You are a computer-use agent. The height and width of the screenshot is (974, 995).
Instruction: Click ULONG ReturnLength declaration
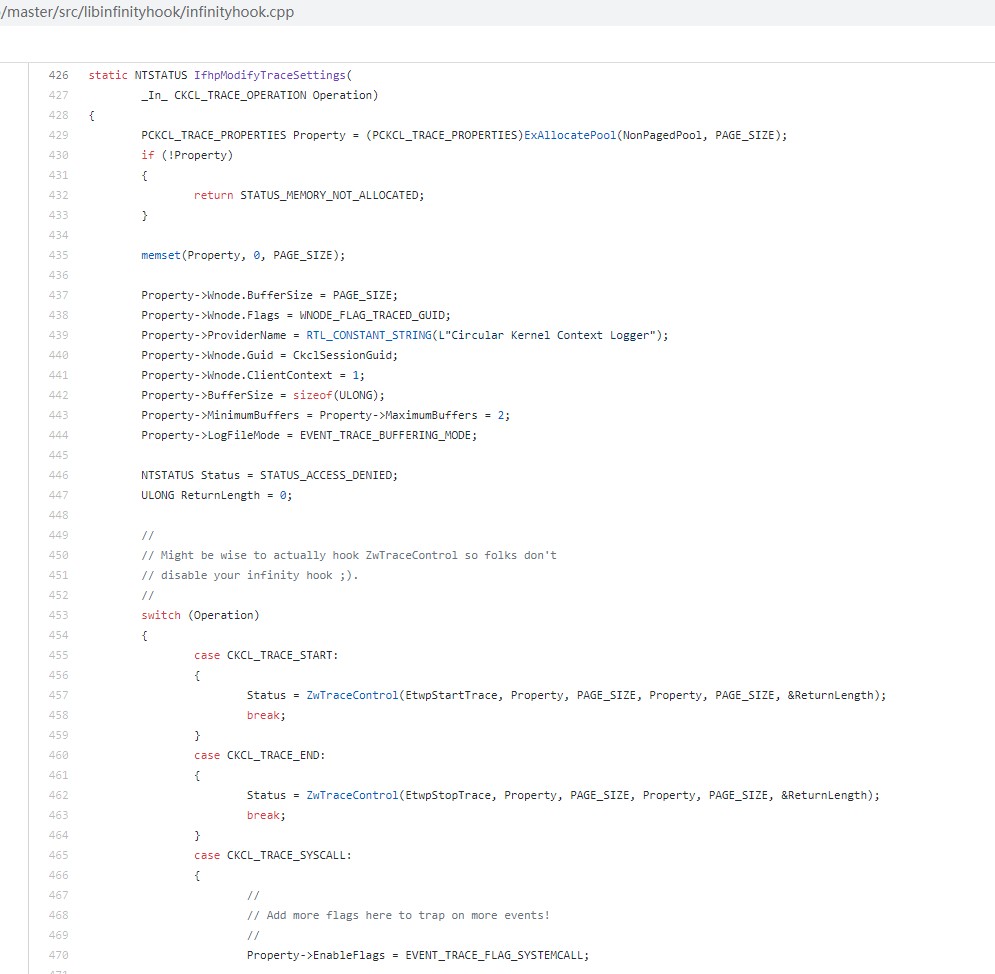click(x=216, y=495)
